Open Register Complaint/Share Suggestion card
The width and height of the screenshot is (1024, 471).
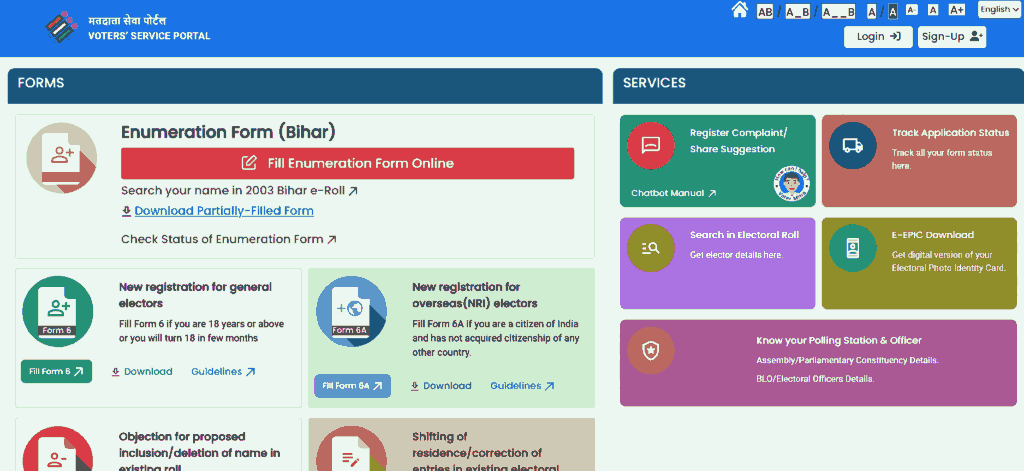pyautogui.click(x=718, y=161)
